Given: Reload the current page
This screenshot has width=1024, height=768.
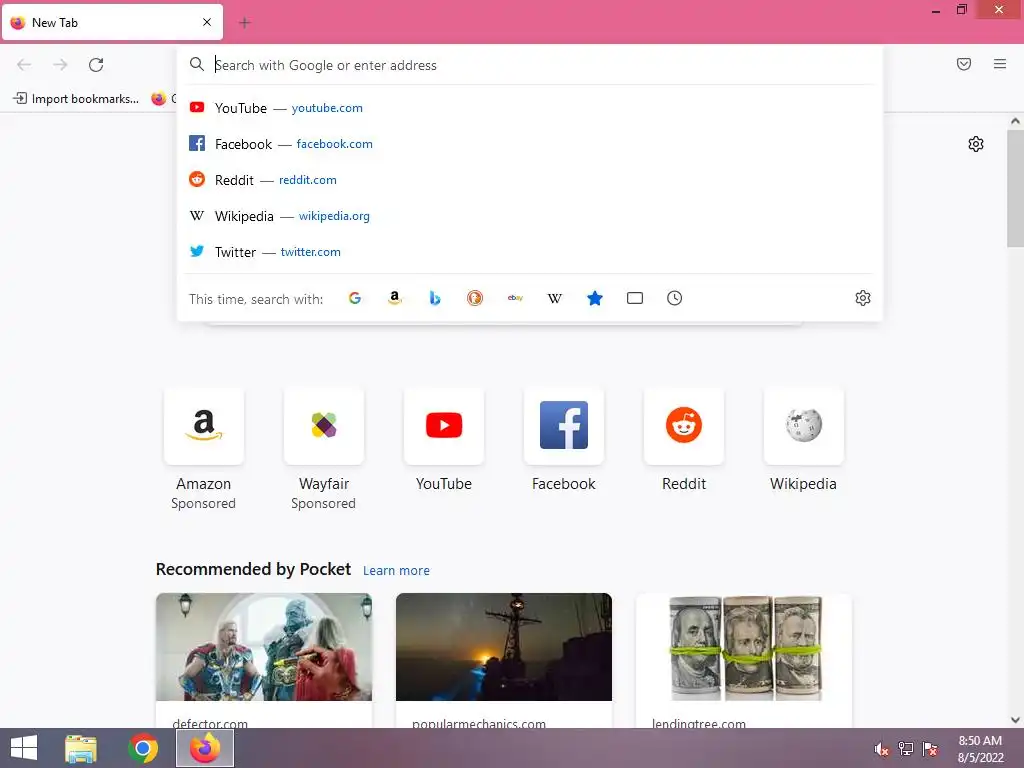Looking at the screenshot, I should pyautogui.click(x=96, y=65).
